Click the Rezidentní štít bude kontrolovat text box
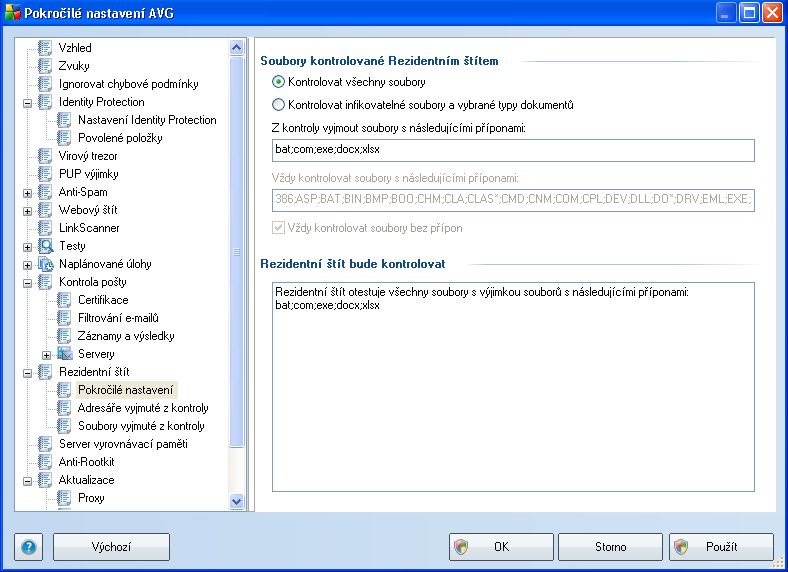 click(x=513, y=387)
